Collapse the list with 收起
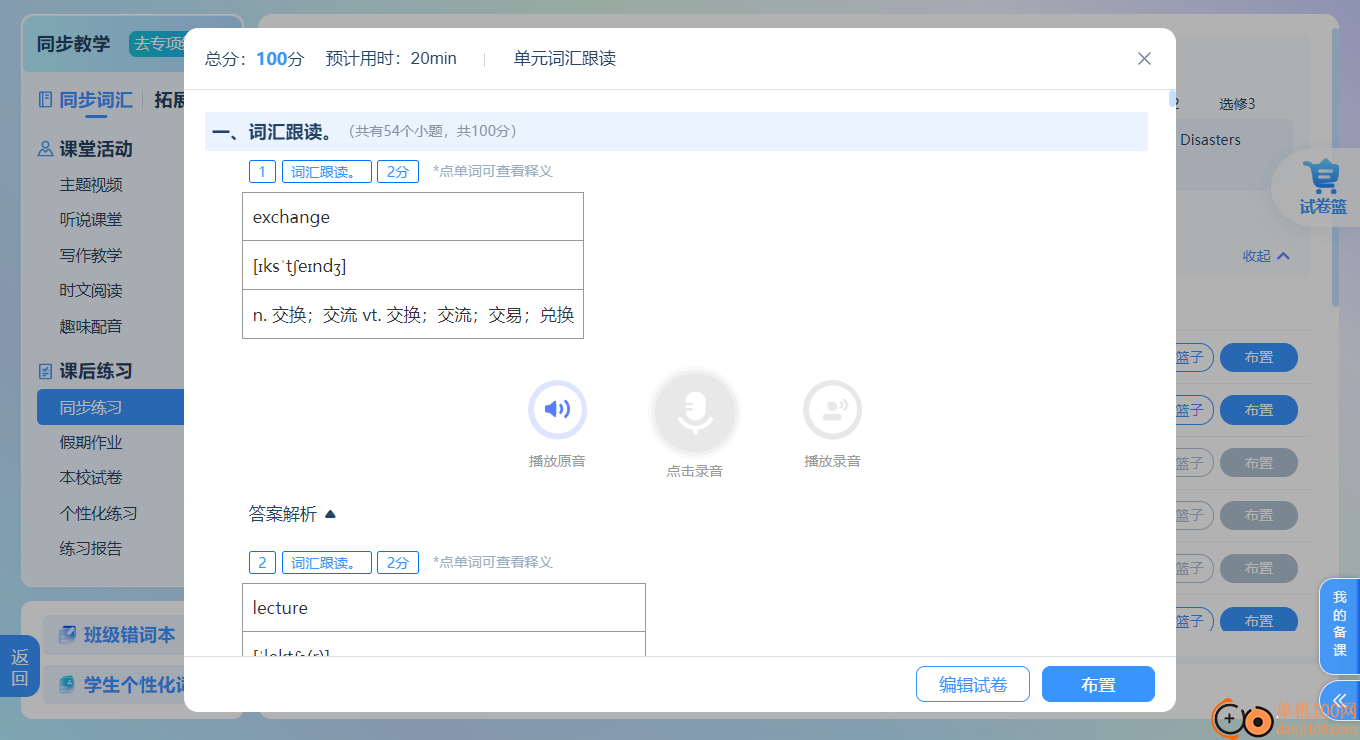The height and width of the screenshot is (740, 1360). pyautogui.click(x=1266, y=256)
